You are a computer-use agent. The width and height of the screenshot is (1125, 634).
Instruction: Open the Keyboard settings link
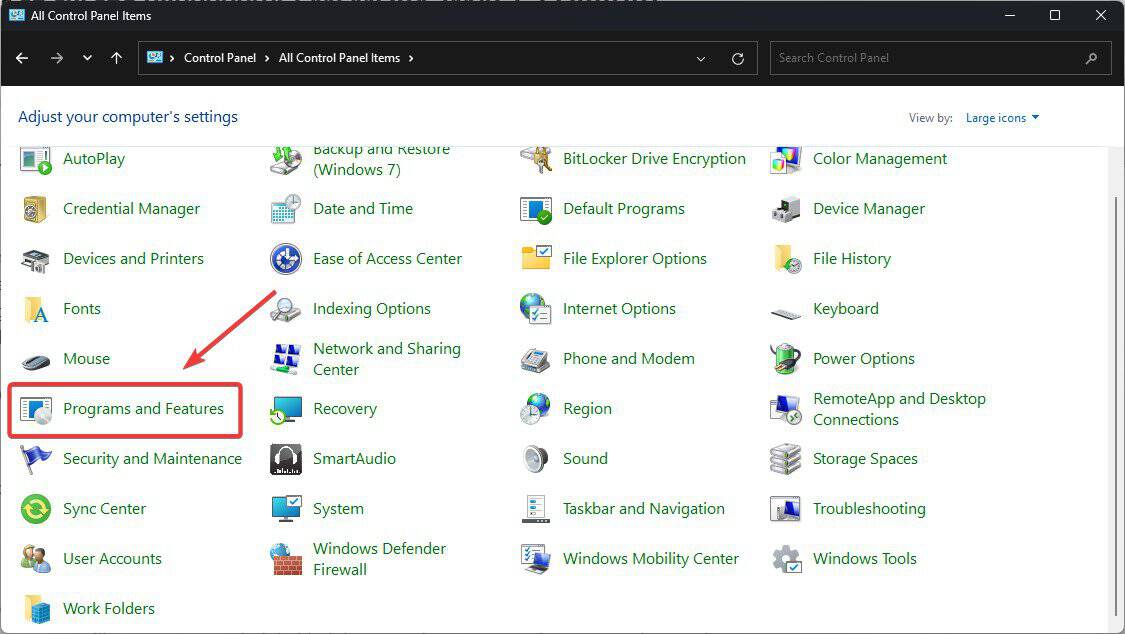845,309
